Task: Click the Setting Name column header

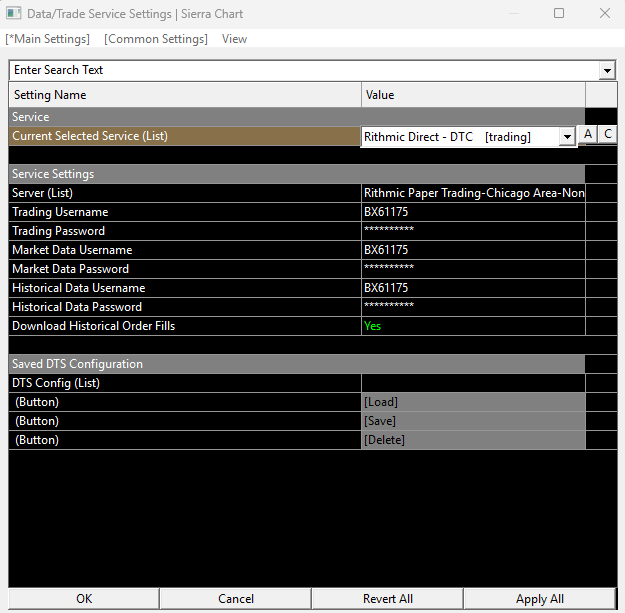Action: (185, 95)
